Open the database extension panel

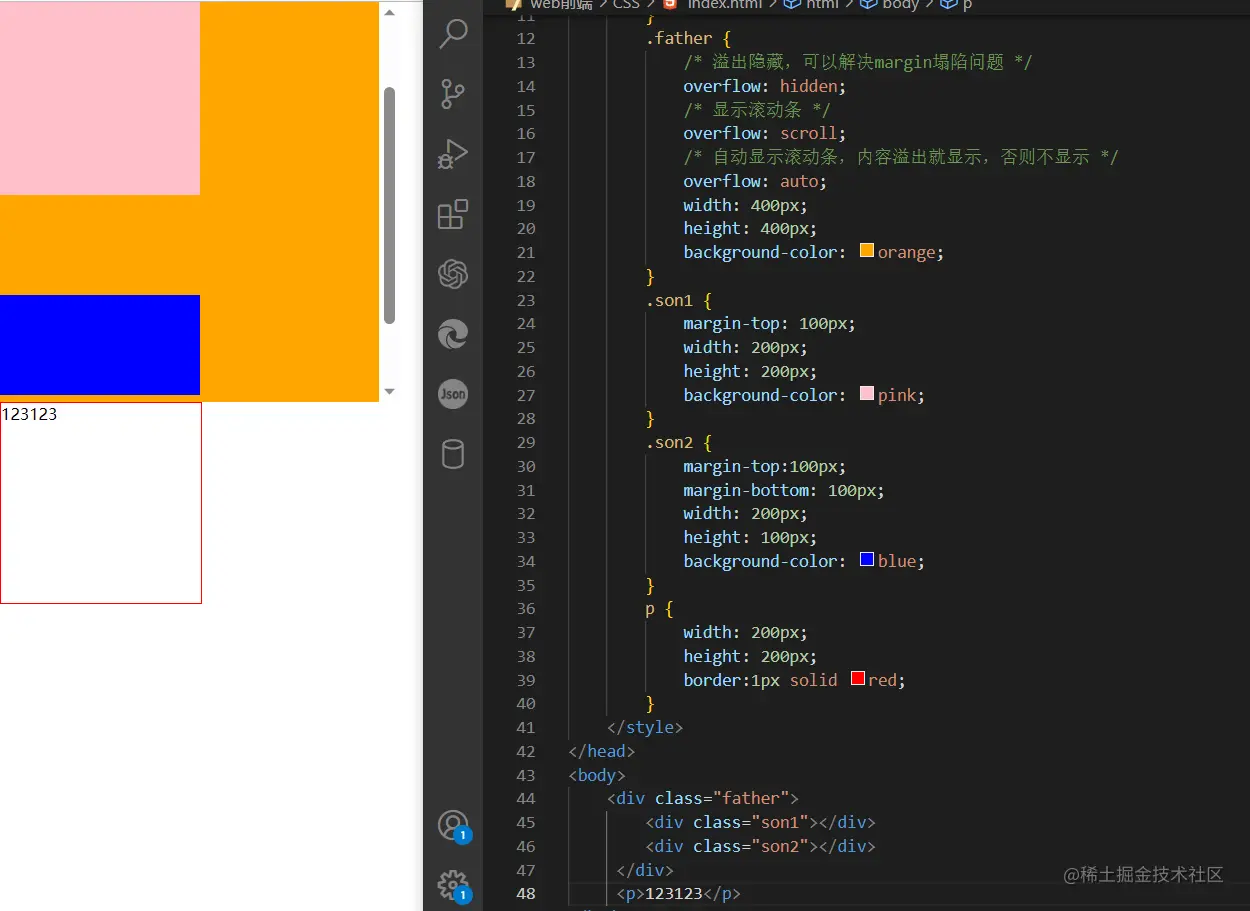[x=453, y=454]
